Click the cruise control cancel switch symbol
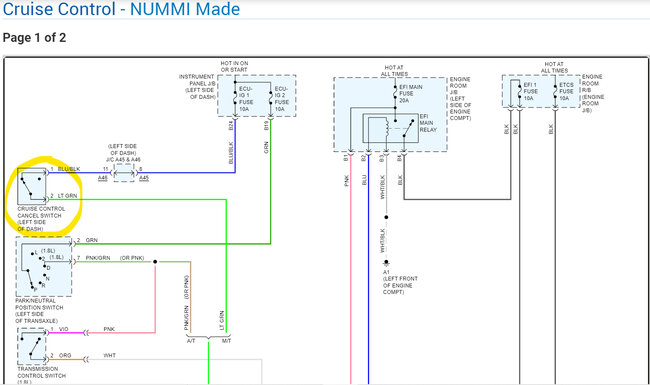This screenshot has width=650, height=385. pos(32,186)
